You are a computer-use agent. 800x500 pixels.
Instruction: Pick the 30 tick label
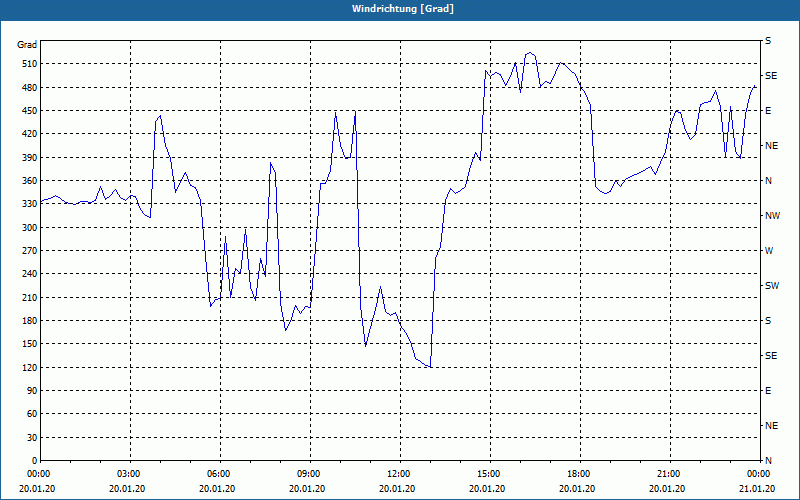tap(31, 437)
